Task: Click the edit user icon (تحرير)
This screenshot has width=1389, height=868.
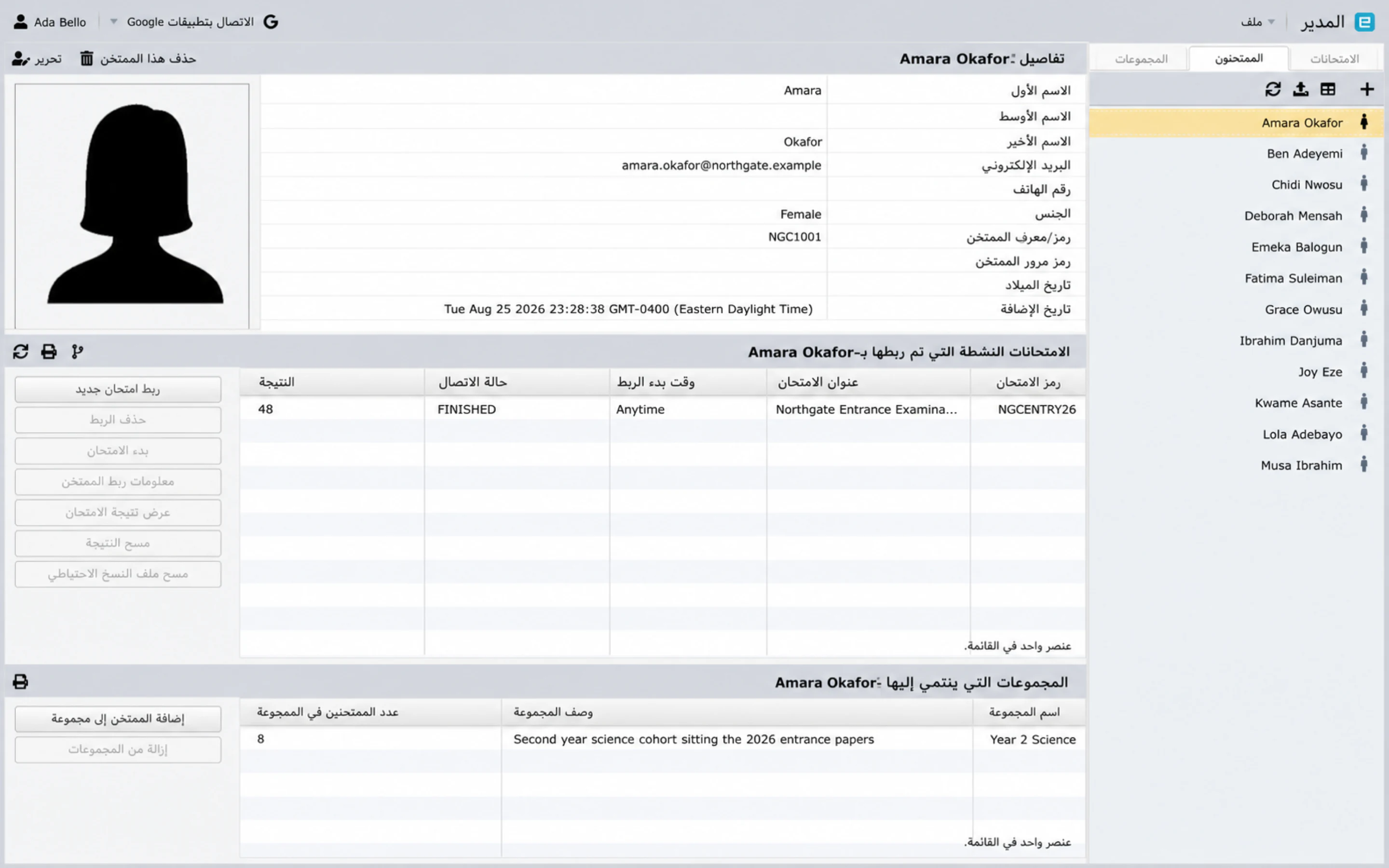Action: pos(21,58)
